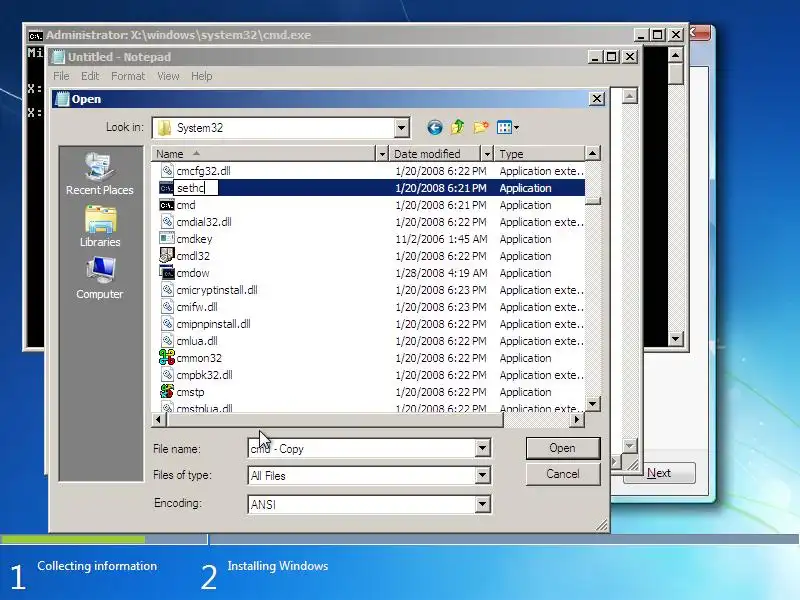
Task: Sort by Date modified column header
Action: tap(435, 154)
